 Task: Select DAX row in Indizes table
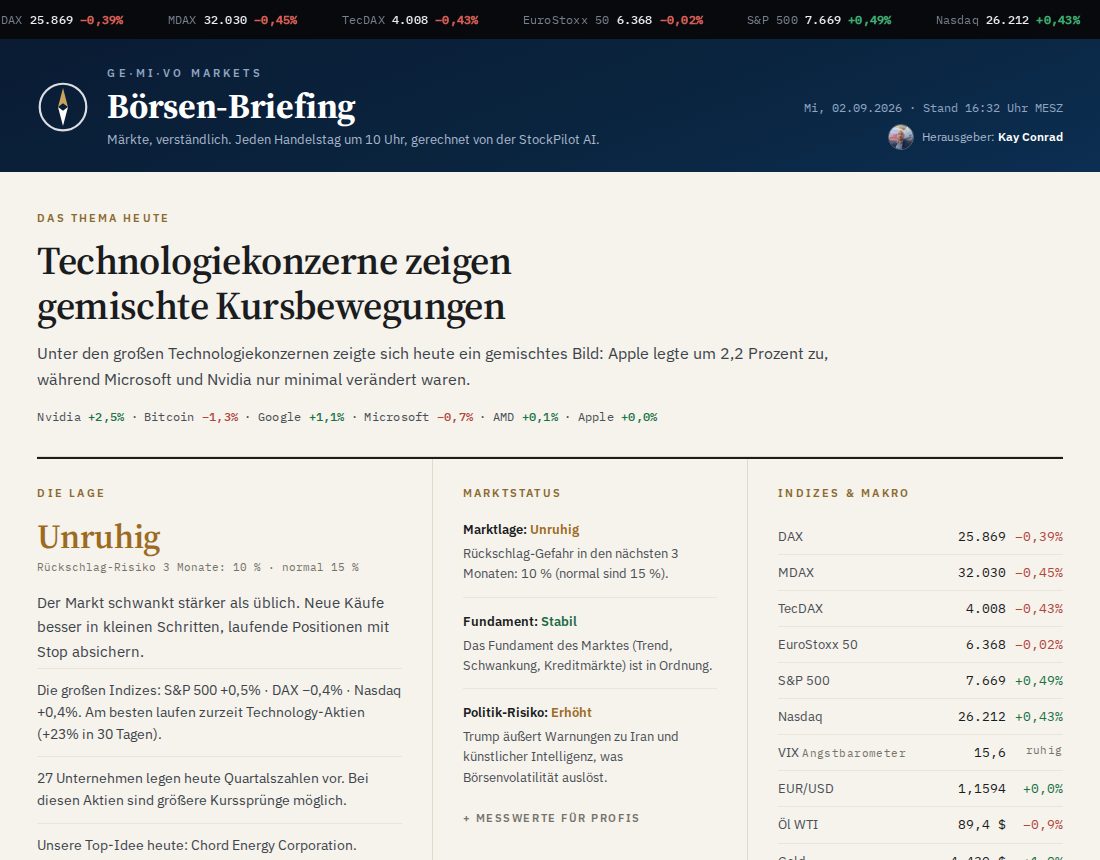click(x=920, y=537)
